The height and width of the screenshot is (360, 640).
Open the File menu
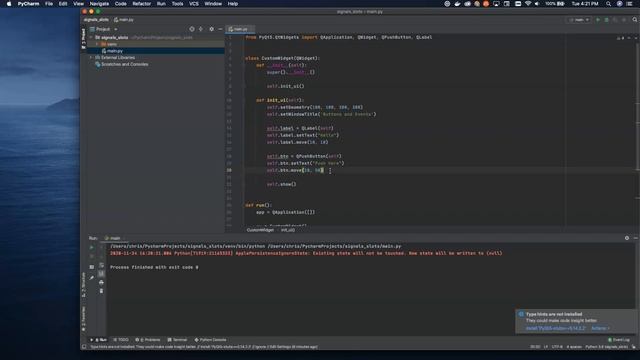49,4
